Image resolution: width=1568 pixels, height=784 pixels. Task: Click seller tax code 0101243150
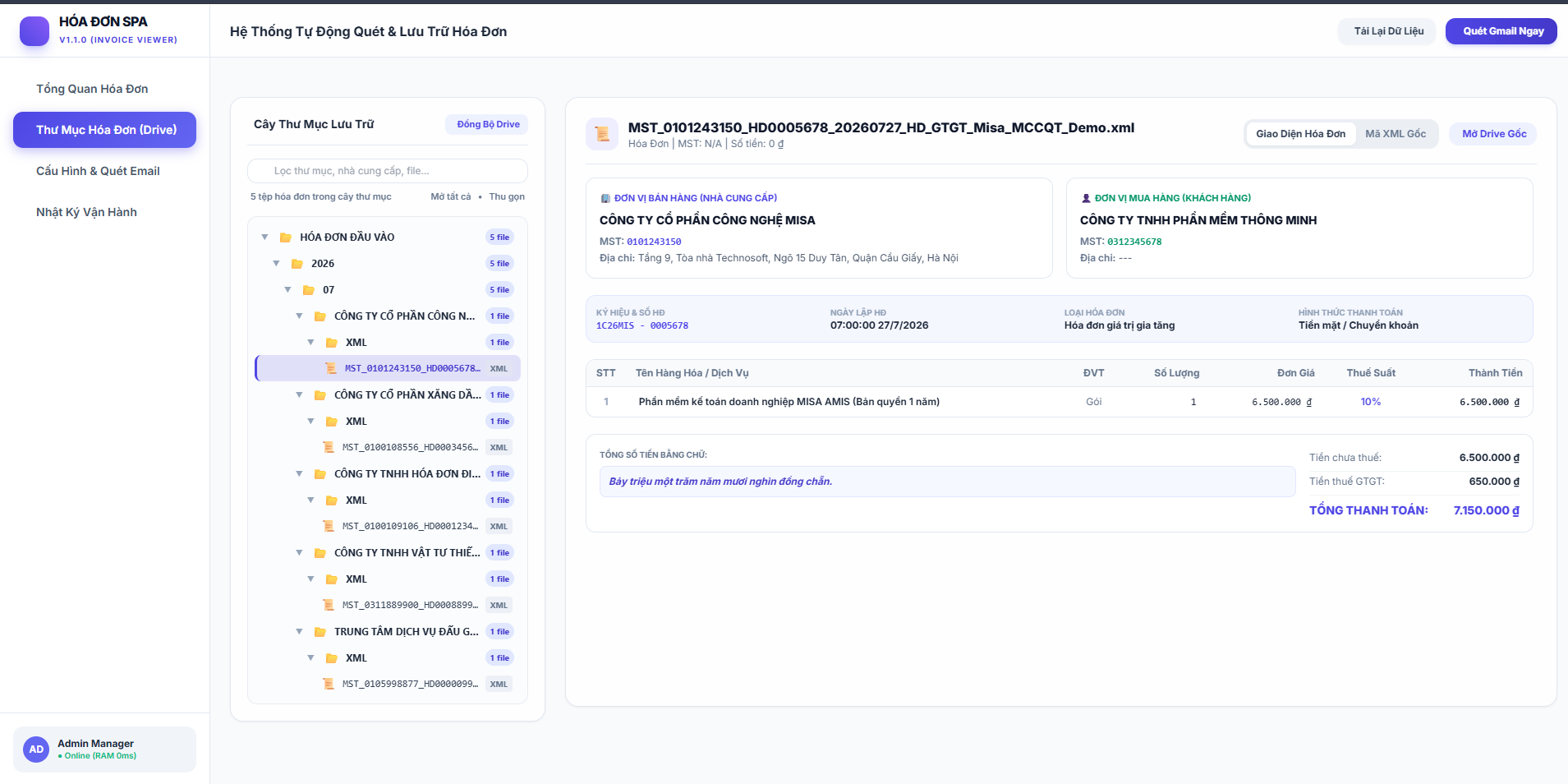click(654, 242)
